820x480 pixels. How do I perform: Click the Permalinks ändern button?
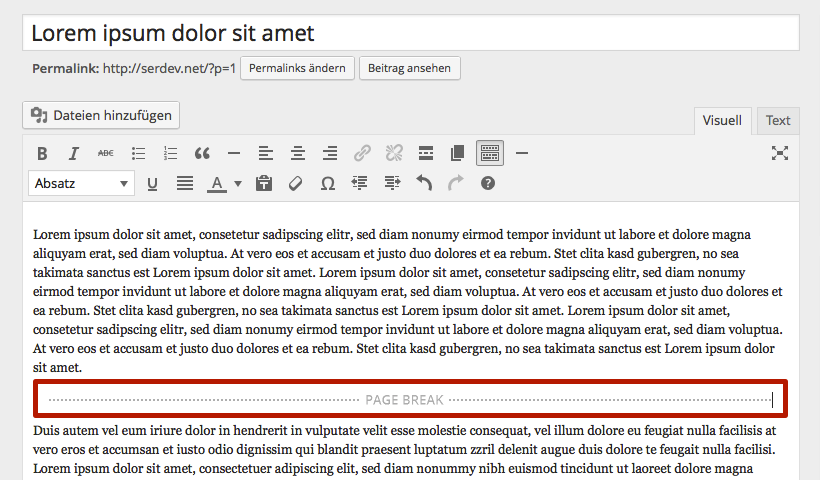[x=297, y=68]
